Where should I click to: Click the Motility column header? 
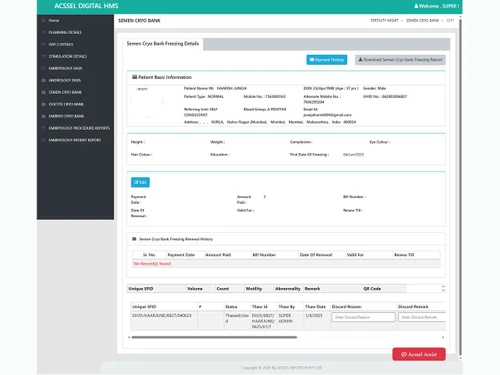[254, 289]
